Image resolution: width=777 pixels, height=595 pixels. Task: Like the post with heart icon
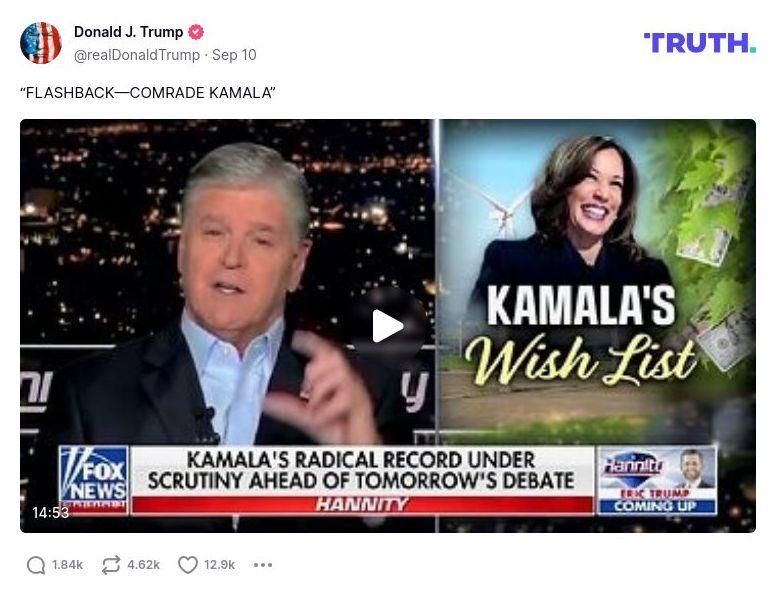188,565
